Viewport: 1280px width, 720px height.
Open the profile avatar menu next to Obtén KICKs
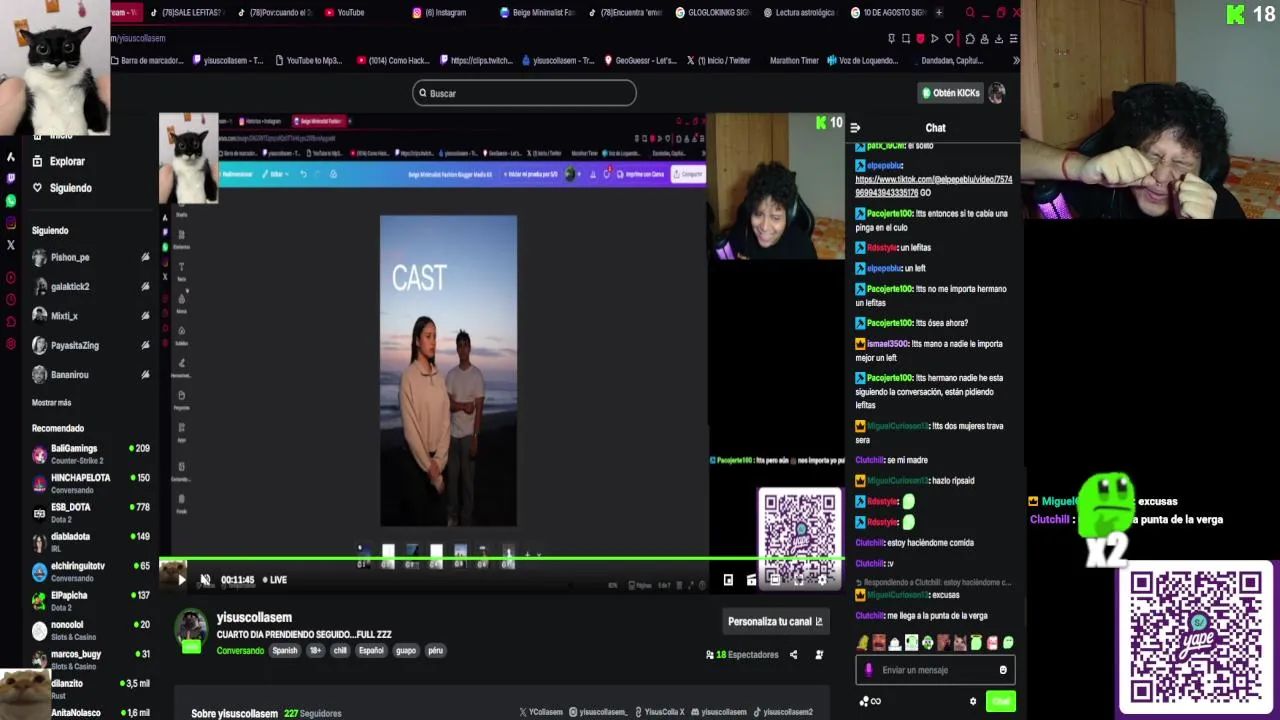tap(996, 93)
